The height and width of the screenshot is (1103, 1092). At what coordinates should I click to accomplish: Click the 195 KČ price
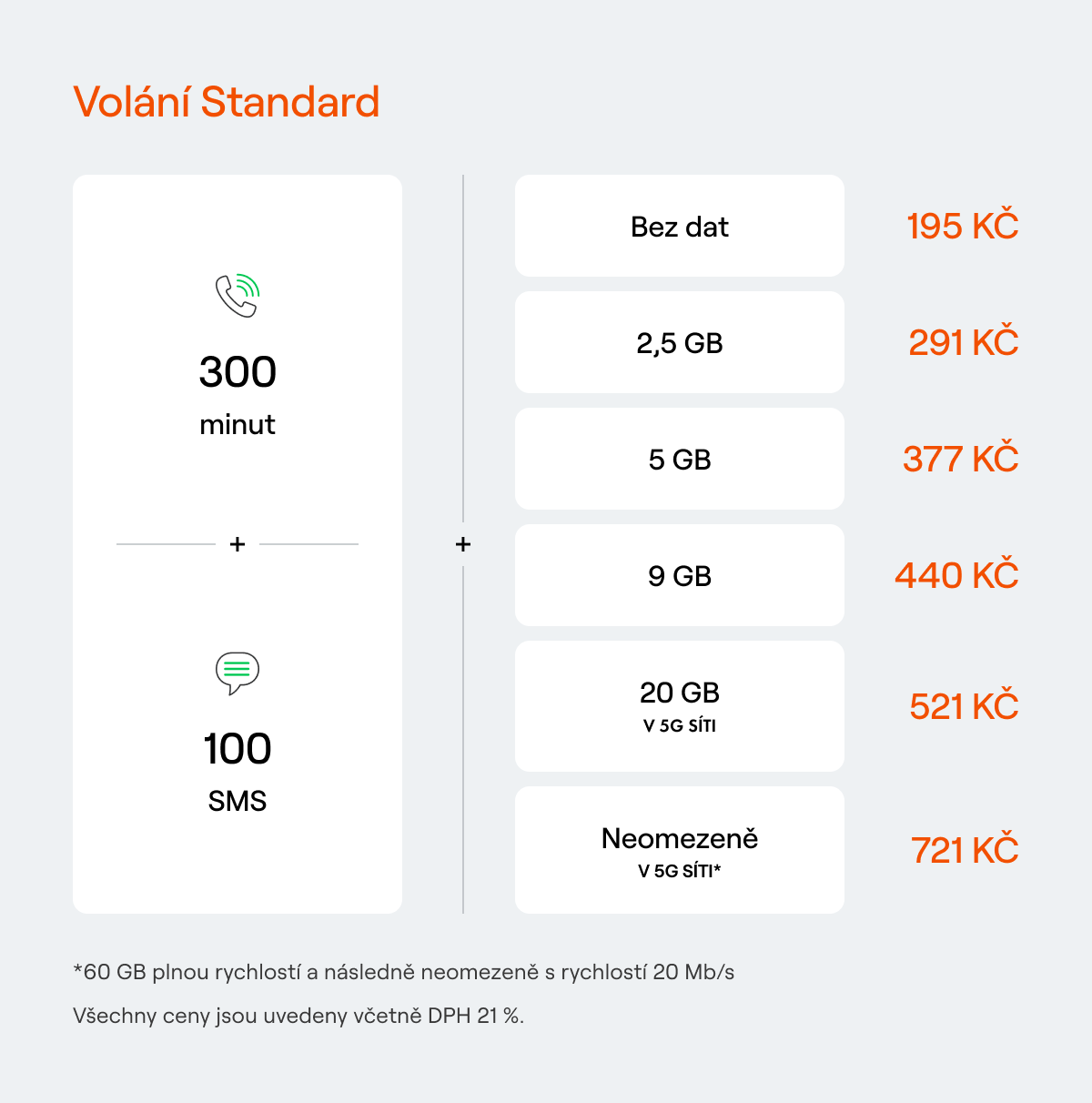962,226
